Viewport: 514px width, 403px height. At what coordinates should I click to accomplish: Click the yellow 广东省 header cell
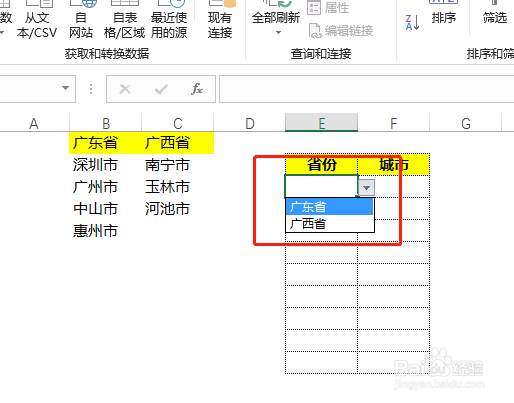[x=106, y=143]
